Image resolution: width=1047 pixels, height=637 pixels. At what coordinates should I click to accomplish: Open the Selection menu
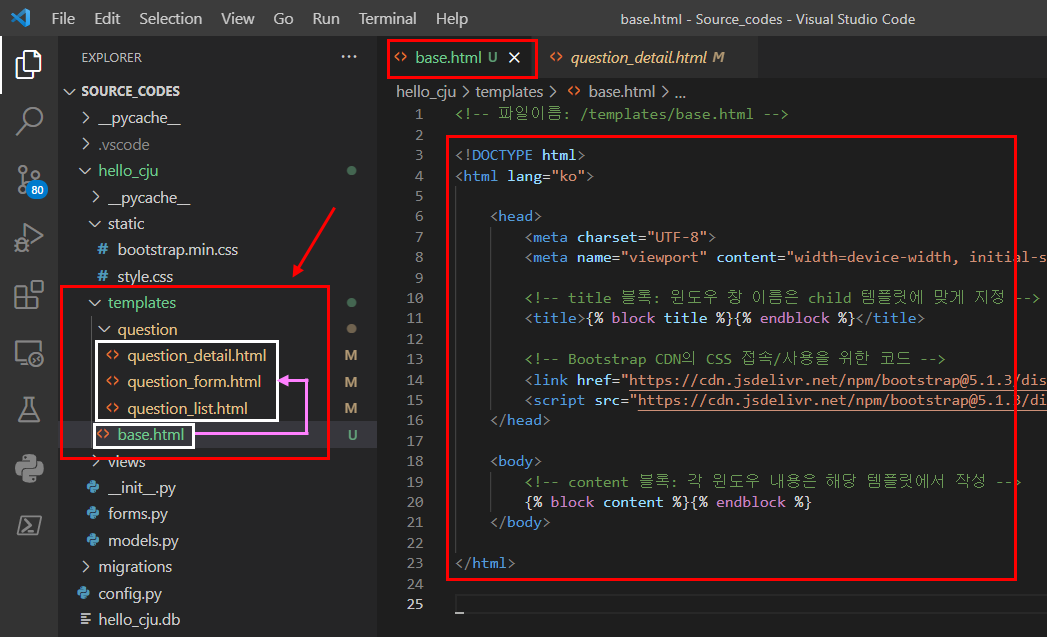coord(170,19)
